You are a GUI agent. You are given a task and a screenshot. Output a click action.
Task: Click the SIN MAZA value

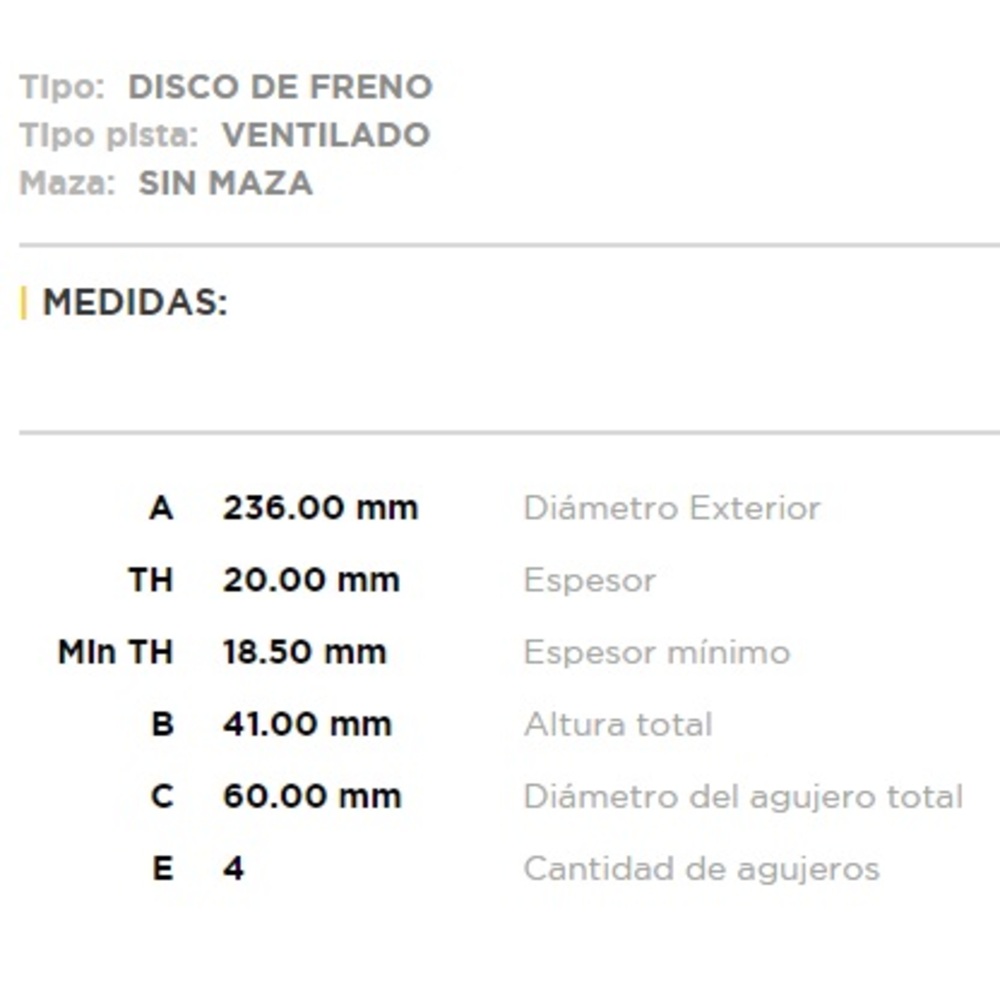pos(226,183)
